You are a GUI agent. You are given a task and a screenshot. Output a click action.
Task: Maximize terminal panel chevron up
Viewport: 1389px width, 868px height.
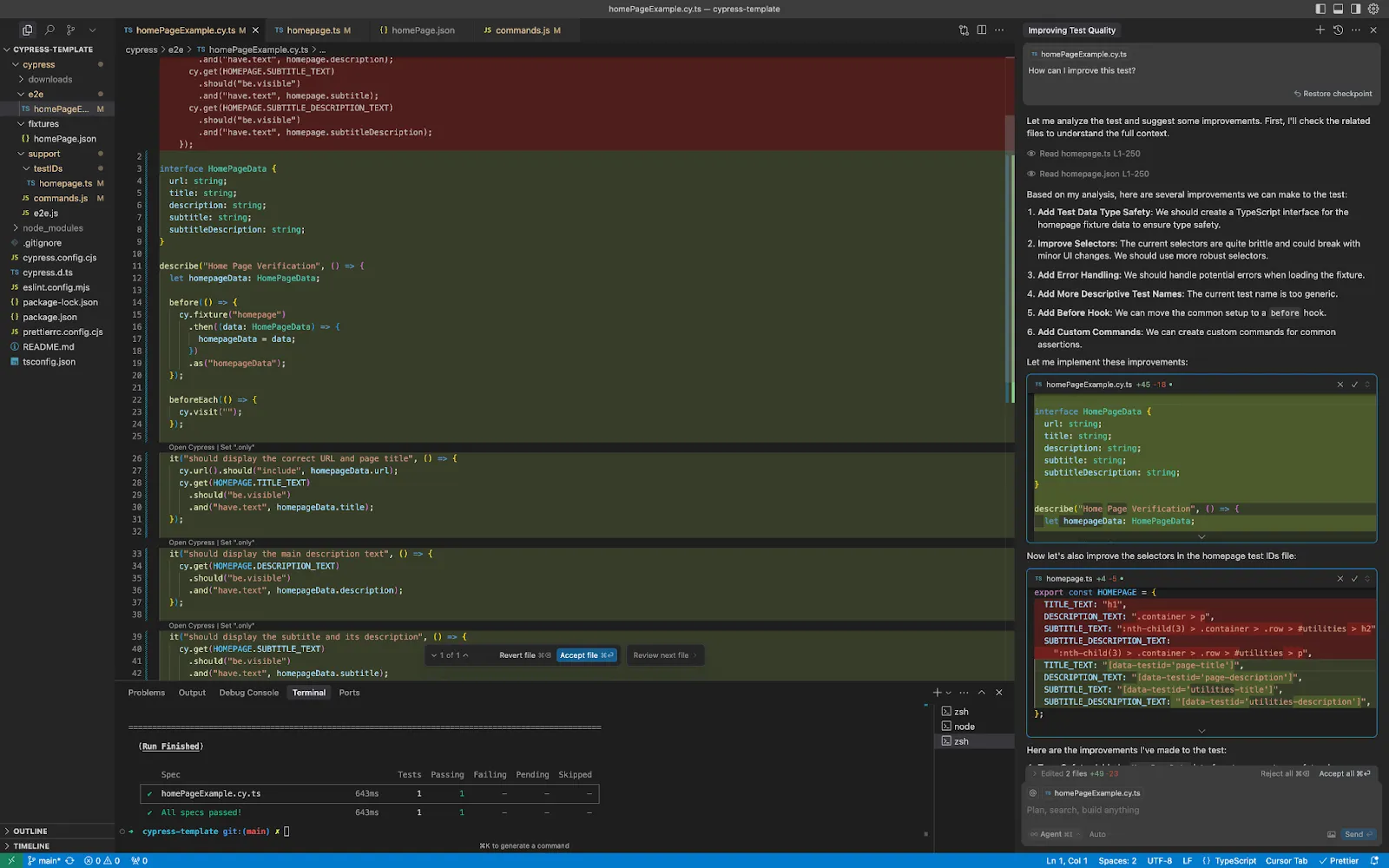point(982,693)
